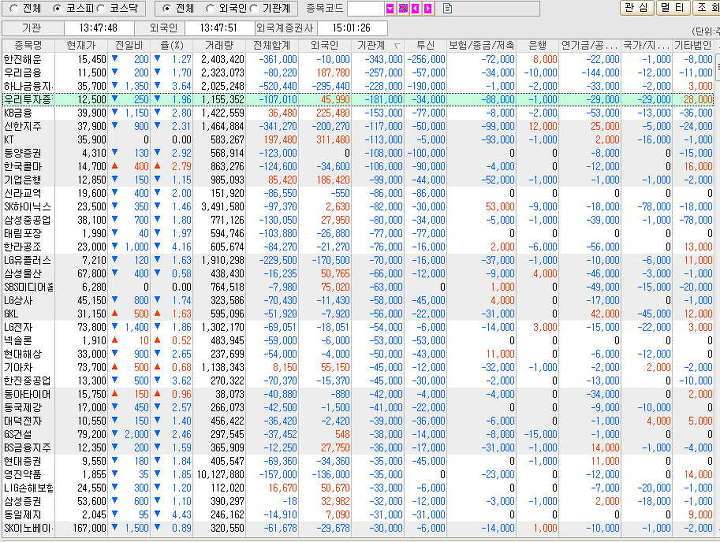Sort by the 전일비 column header

coord(129,45)
